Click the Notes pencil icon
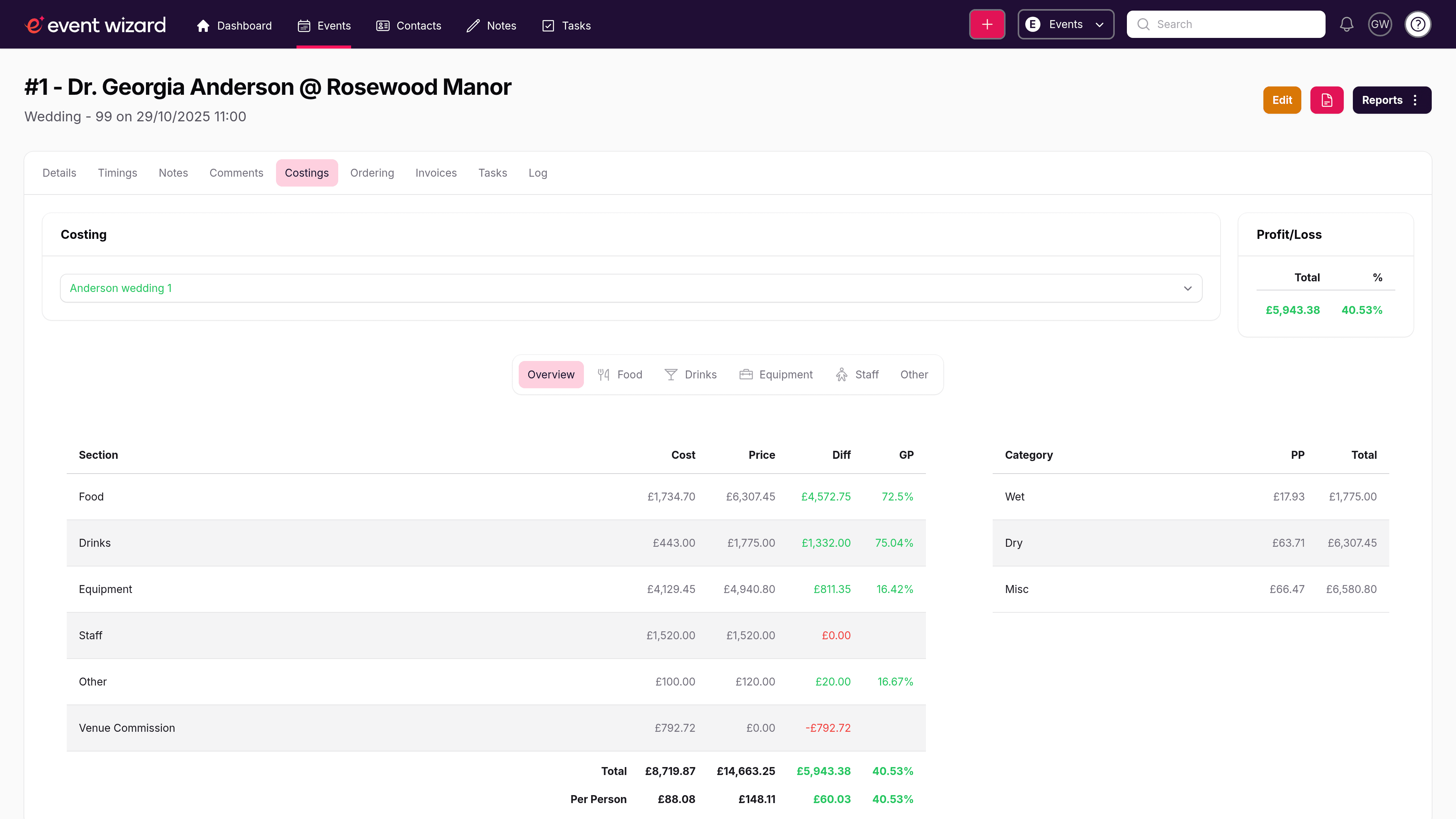Image resolution: width=1456 pixels, height=819 pixels. pyautogui.click(x=474, y=25)
